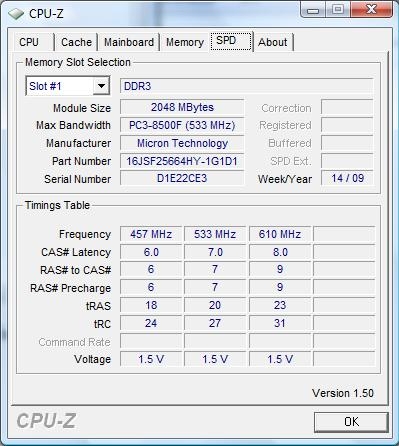399x446 pixels.
Task: Select the SPD tab
Action: point(231,41)
